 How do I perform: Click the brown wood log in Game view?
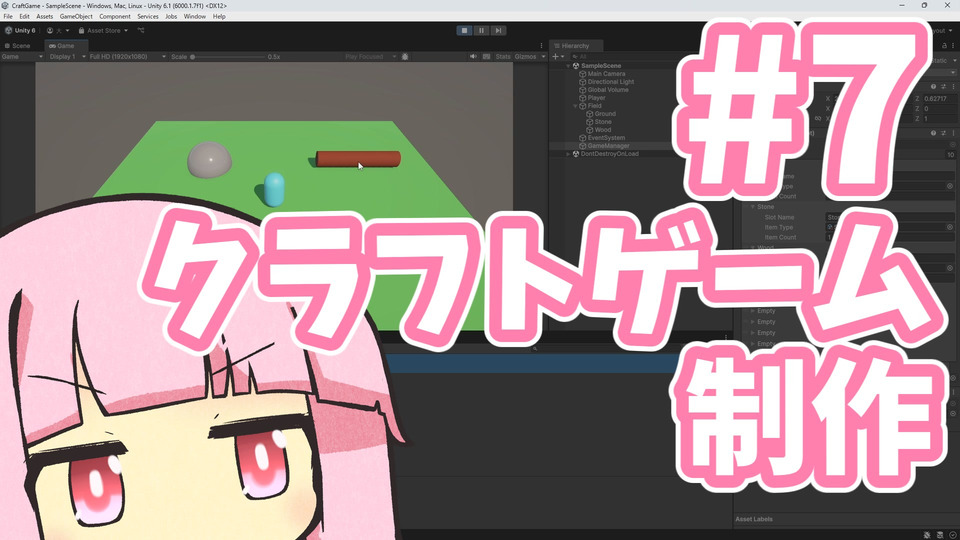[358, 159]
